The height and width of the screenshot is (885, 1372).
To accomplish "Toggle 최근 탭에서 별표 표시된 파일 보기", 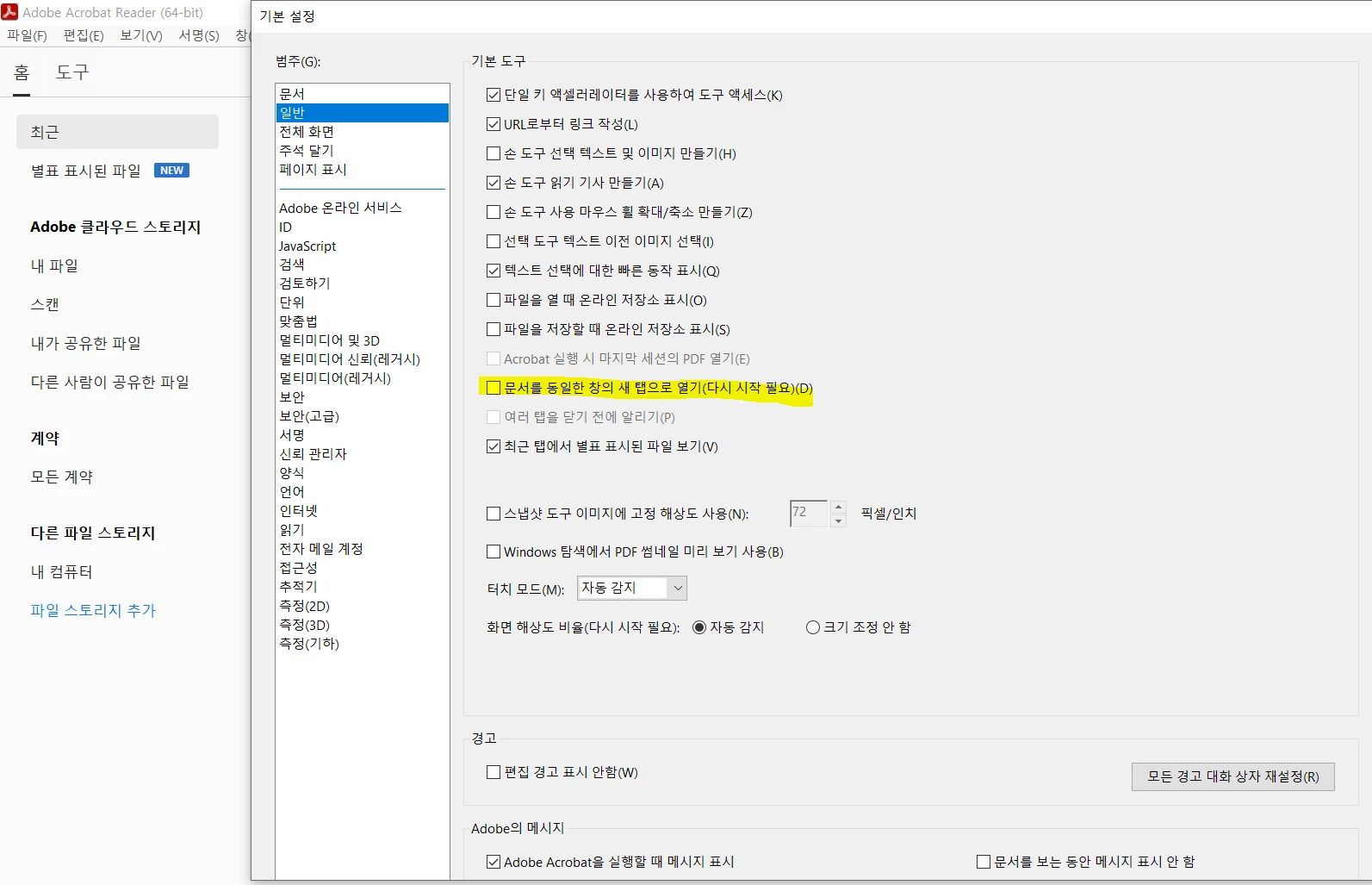I will 494,446.
